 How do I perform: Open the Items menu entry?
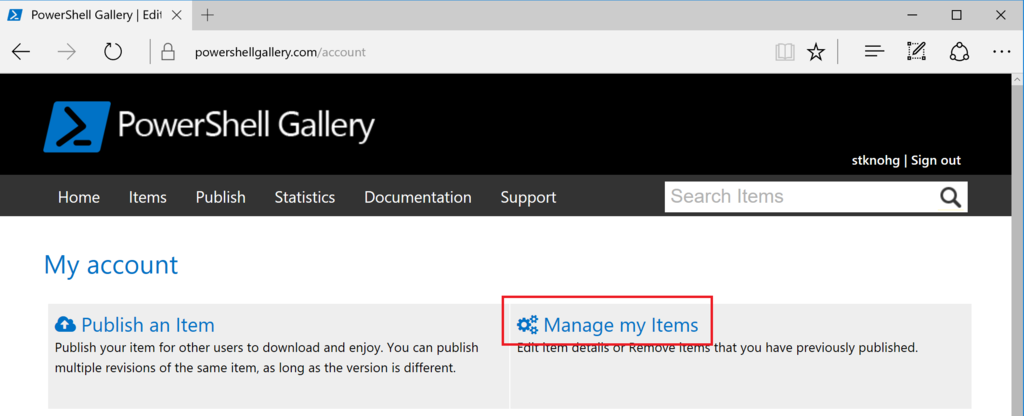pyautogui.click(x=148, y=197)
